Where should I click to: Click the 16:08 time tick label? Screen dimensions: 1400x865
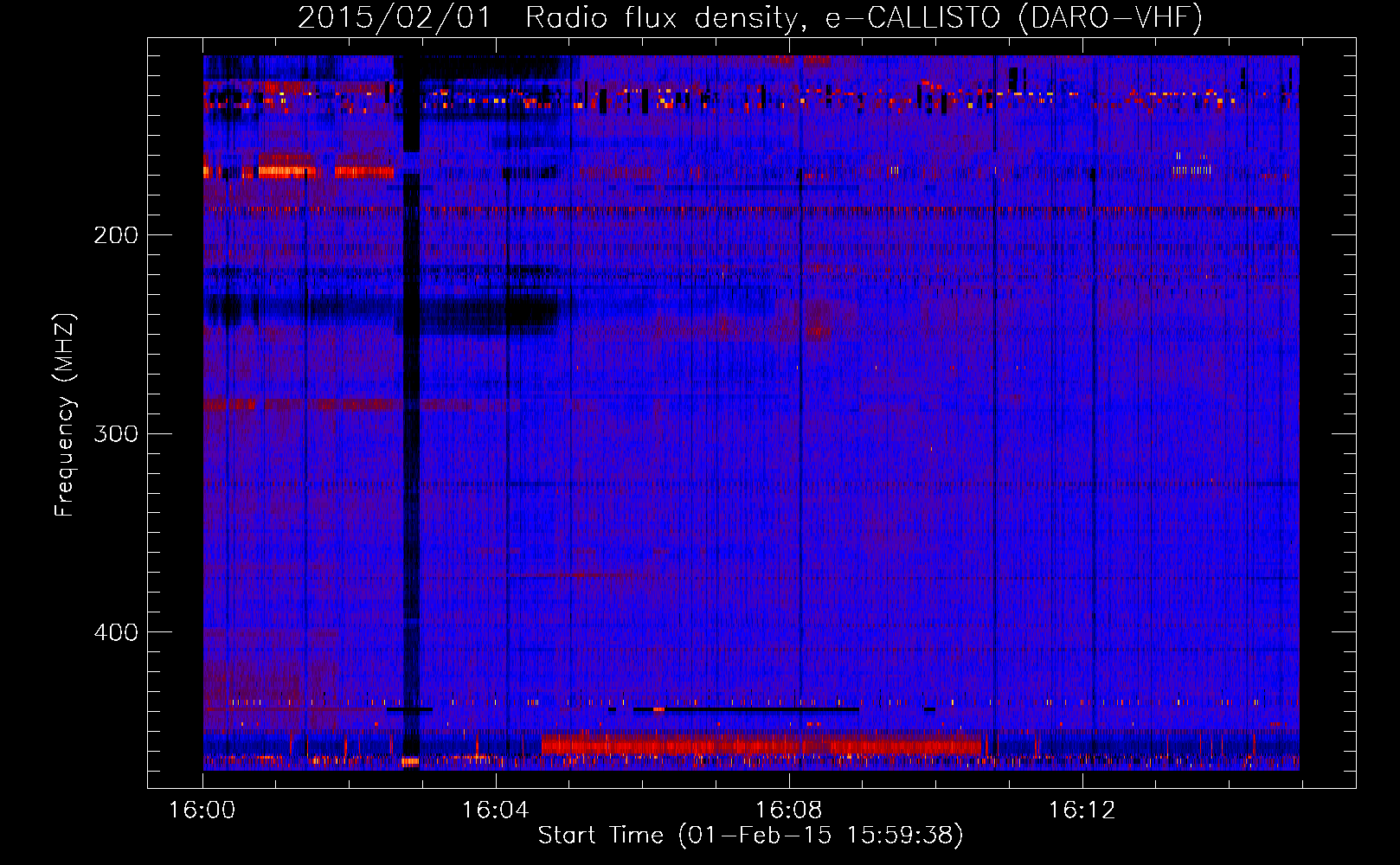coord(788,811)
